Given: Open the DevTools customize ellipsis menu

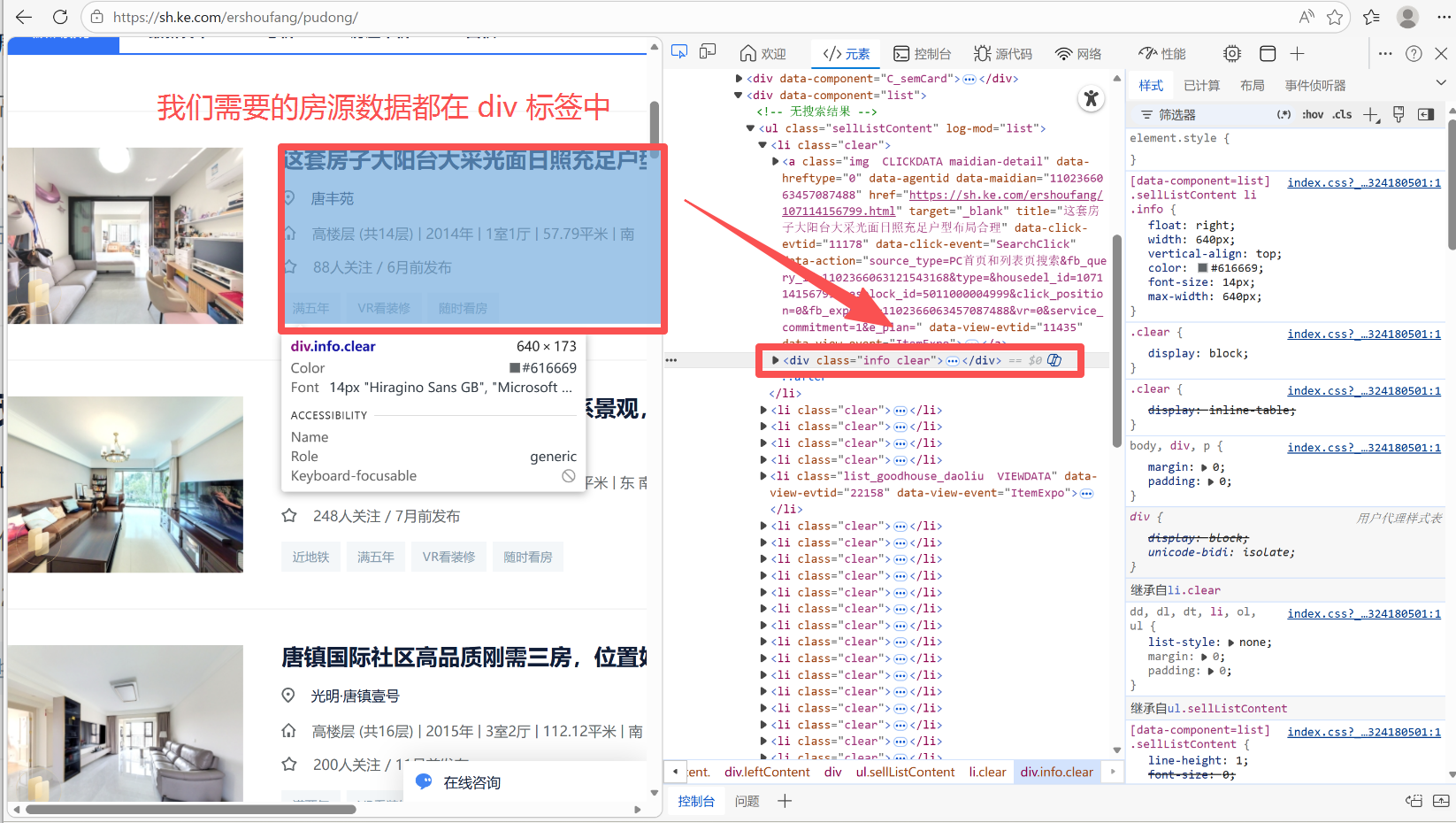Looking at the screenshot, I should pos(1385,54).
